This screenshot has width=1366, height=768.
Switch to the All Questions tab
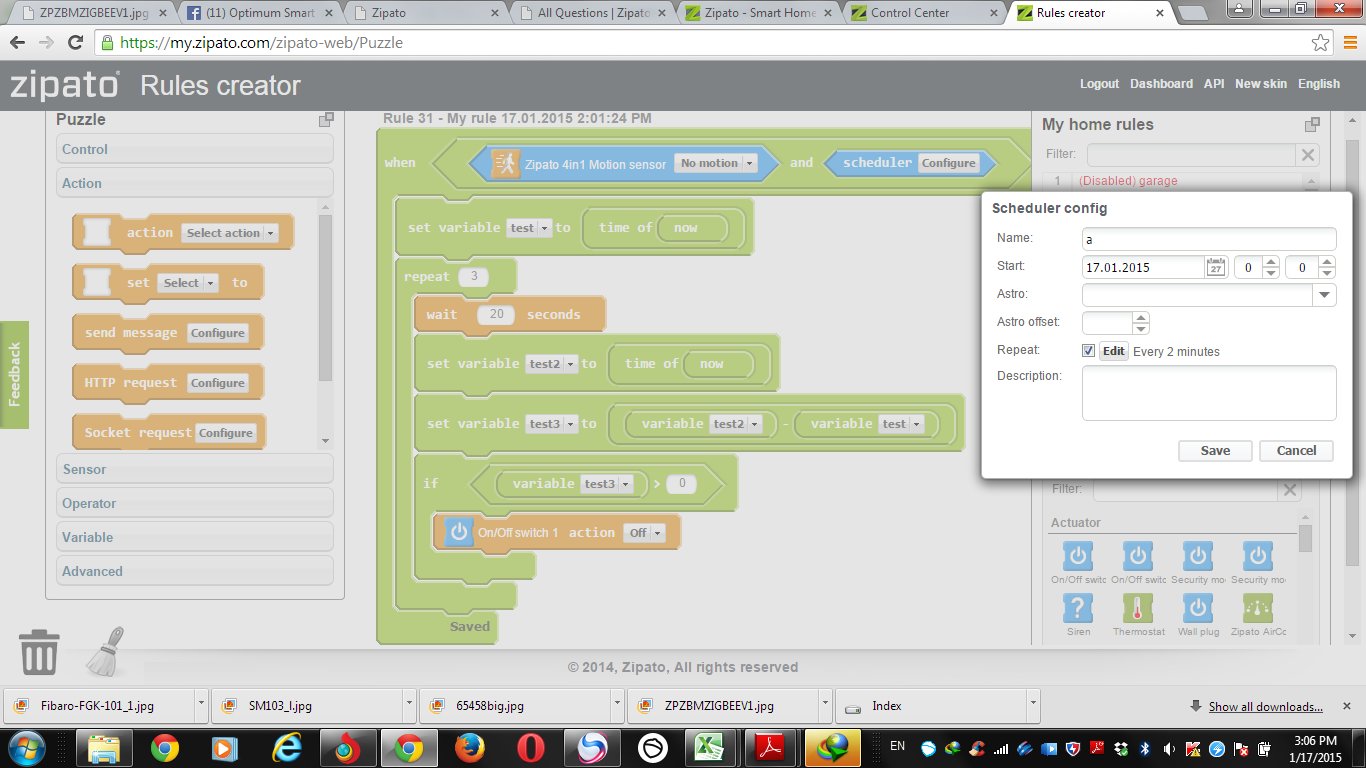point(593,13)
